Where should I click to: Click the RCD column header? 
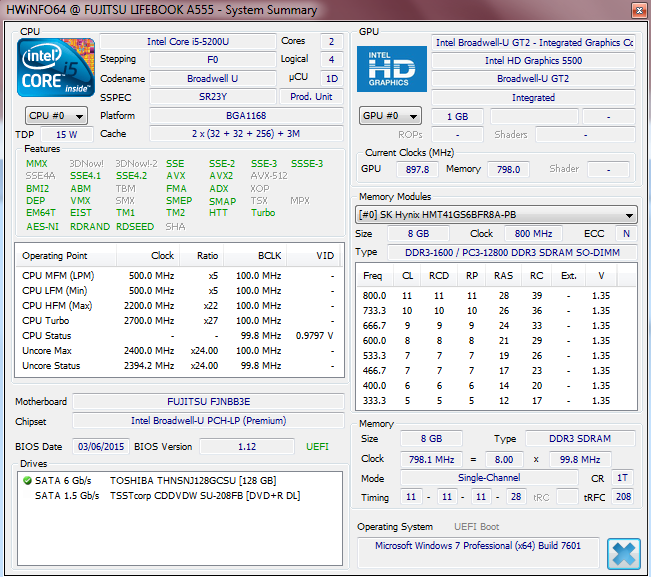click(x=439, y=276)
